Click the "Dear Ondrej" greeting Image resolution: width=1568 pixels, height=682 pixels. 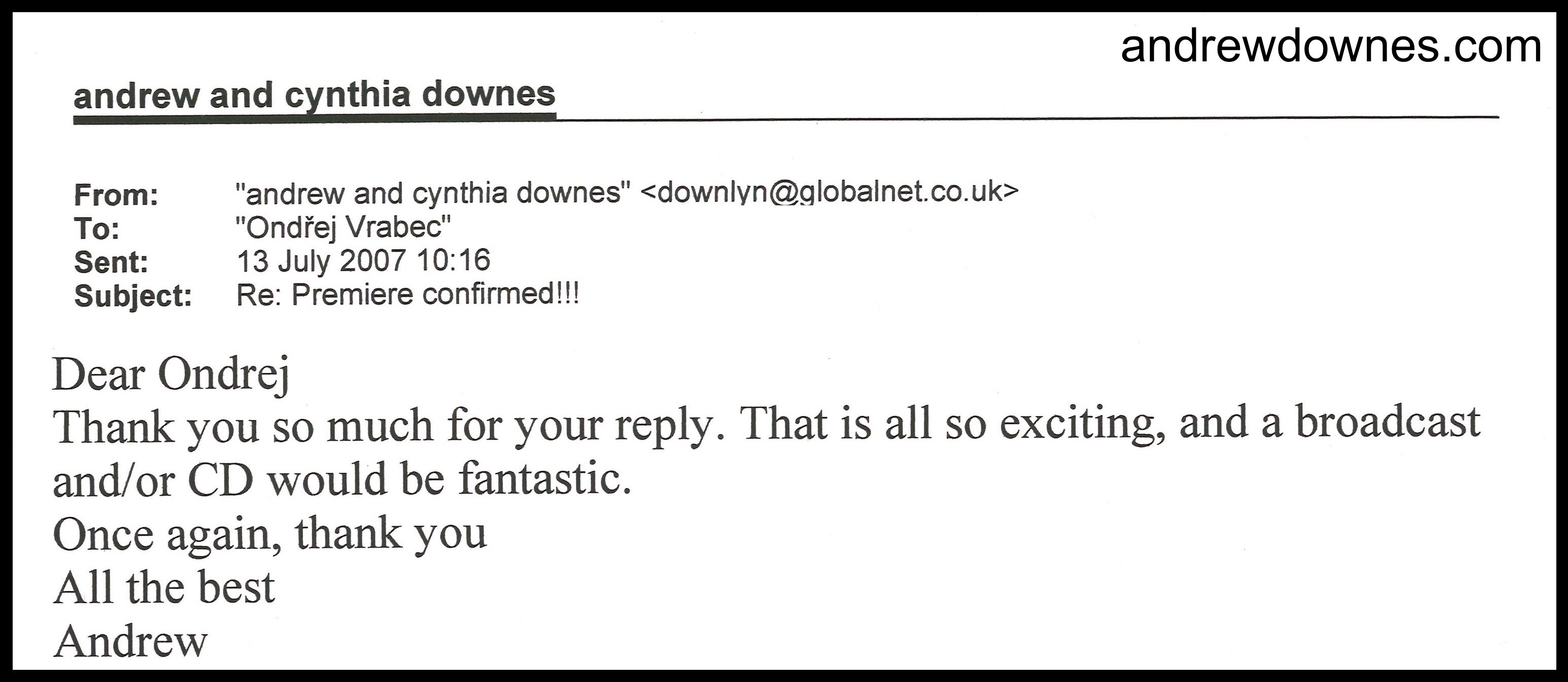pos(171,374)
